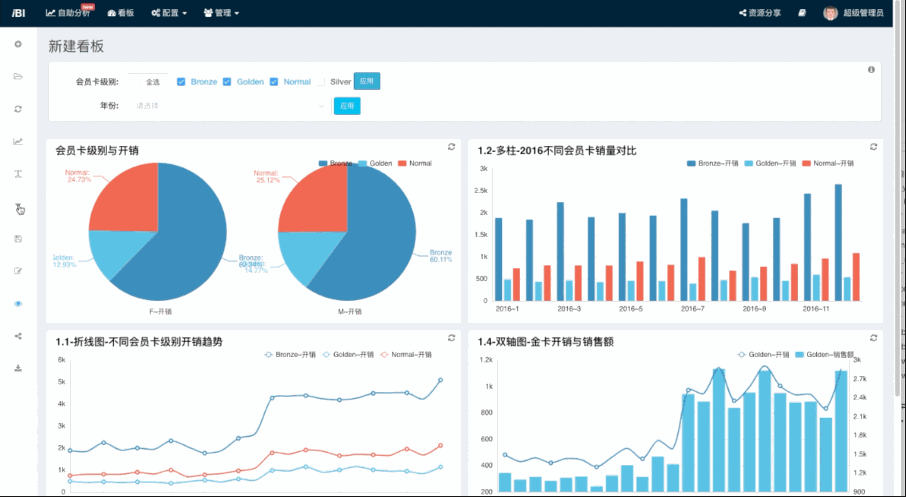Uncheck the Bronze checkbox
Viewport: 906px width, 497px height.
point(181,82)
